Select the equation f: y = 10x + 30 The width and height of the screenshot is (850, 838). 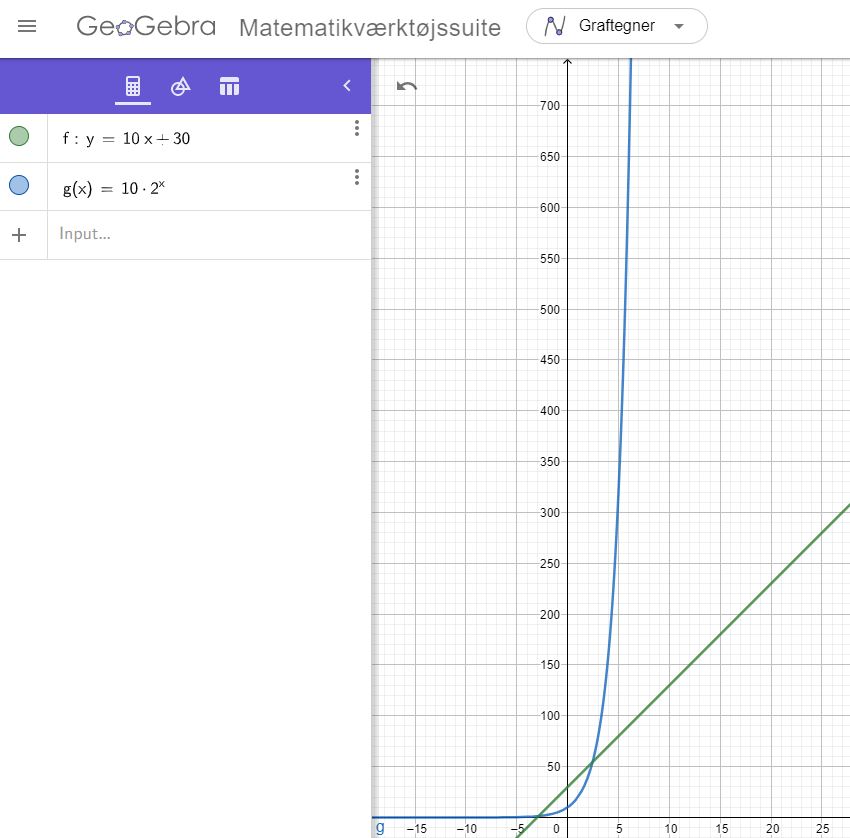click(126, 139)
